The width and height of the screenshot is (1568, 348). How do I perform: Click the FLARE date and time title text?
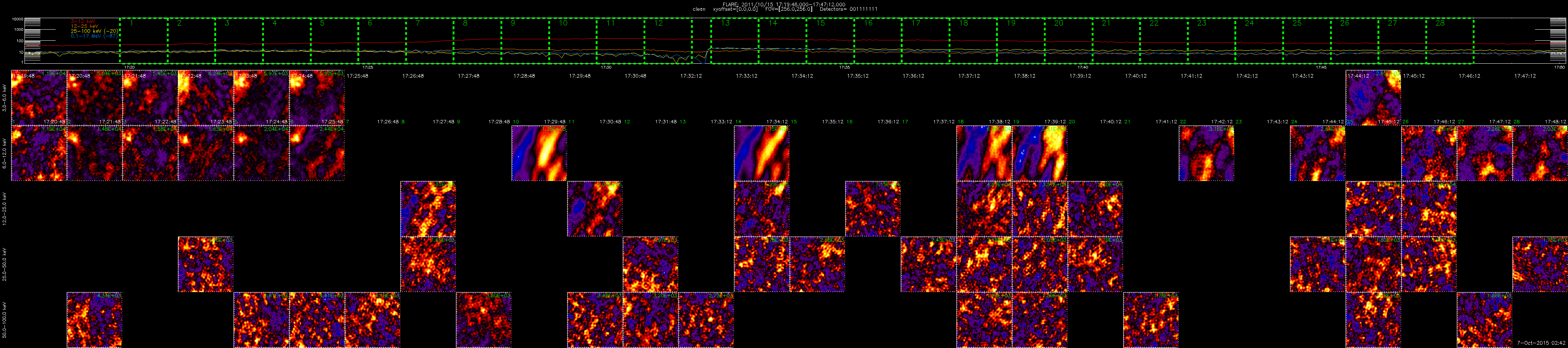784,4
